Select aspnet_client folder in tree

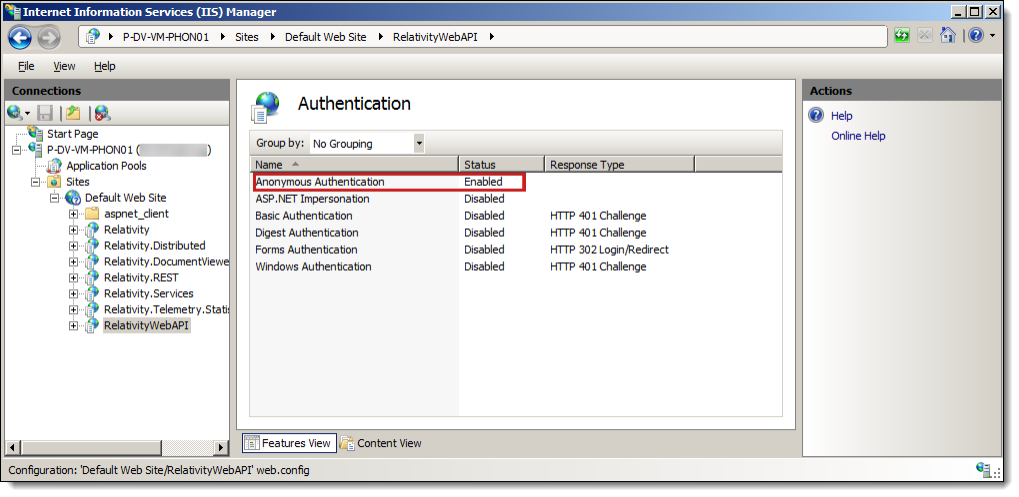[136, 214]
